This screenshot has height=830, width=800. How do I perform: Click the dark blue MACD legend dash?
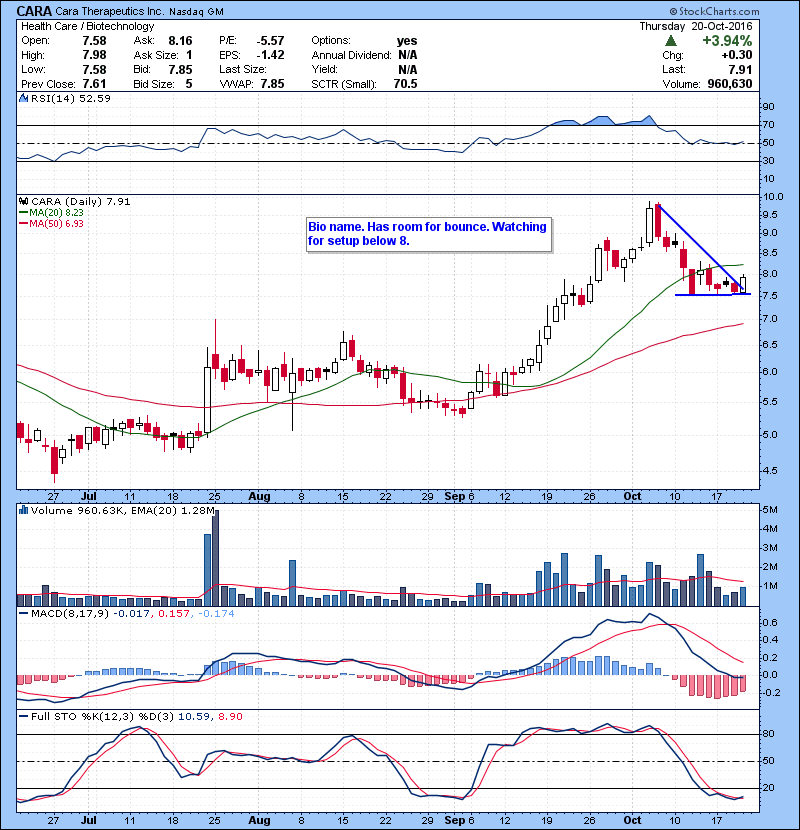[x=23, y=614]
